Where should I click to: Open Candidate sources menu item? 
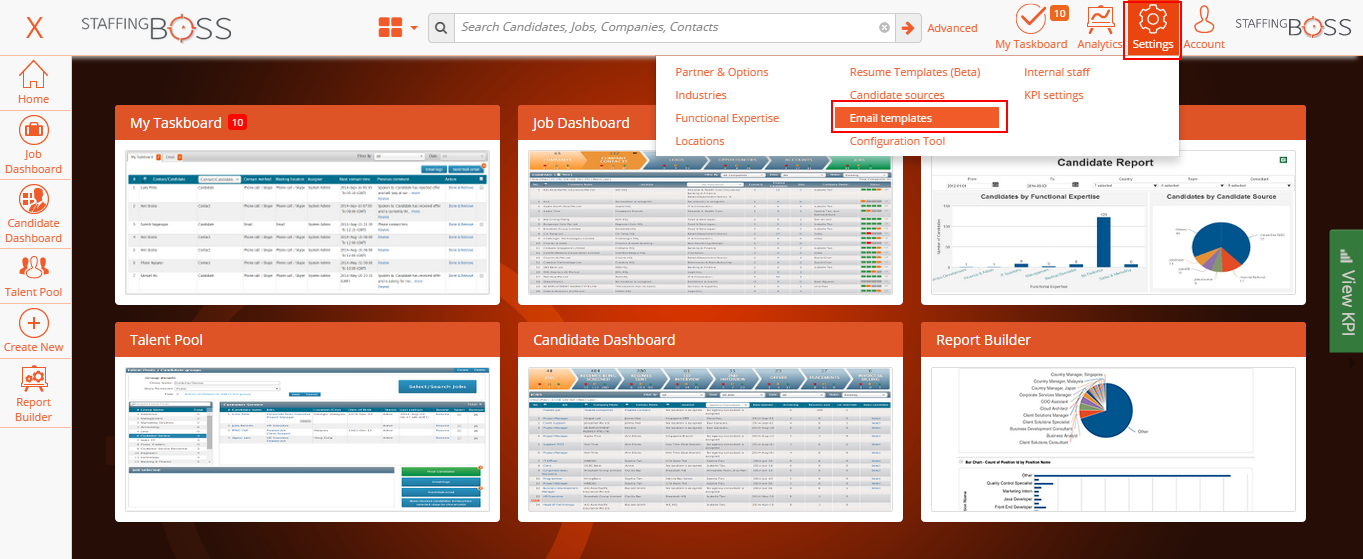pyautogui.click(x=897, y=95)
